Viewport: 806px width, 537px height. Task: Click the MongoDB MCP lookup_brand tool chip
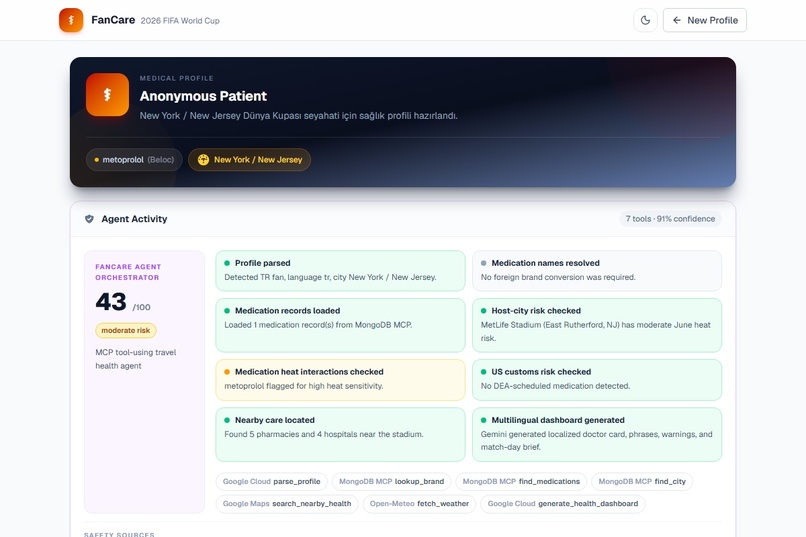pyautogui.click(x=391, y=482)
